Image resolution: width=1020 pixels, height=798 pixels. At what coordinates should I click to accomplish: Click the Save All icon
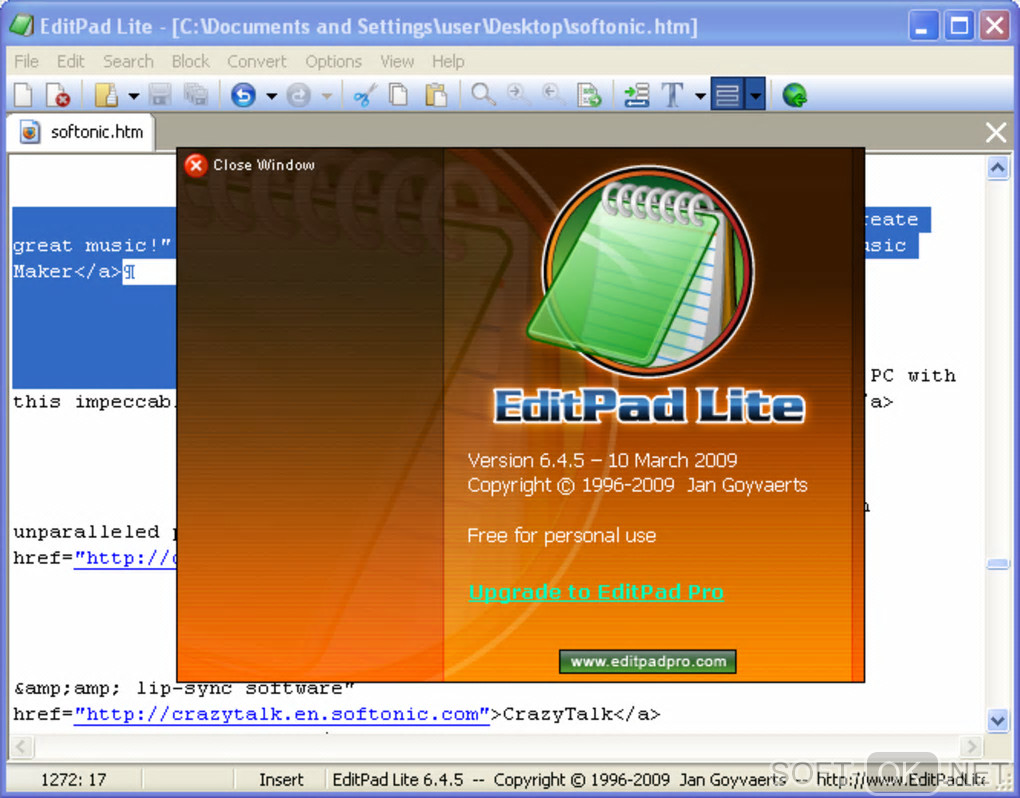coord(196,96)
